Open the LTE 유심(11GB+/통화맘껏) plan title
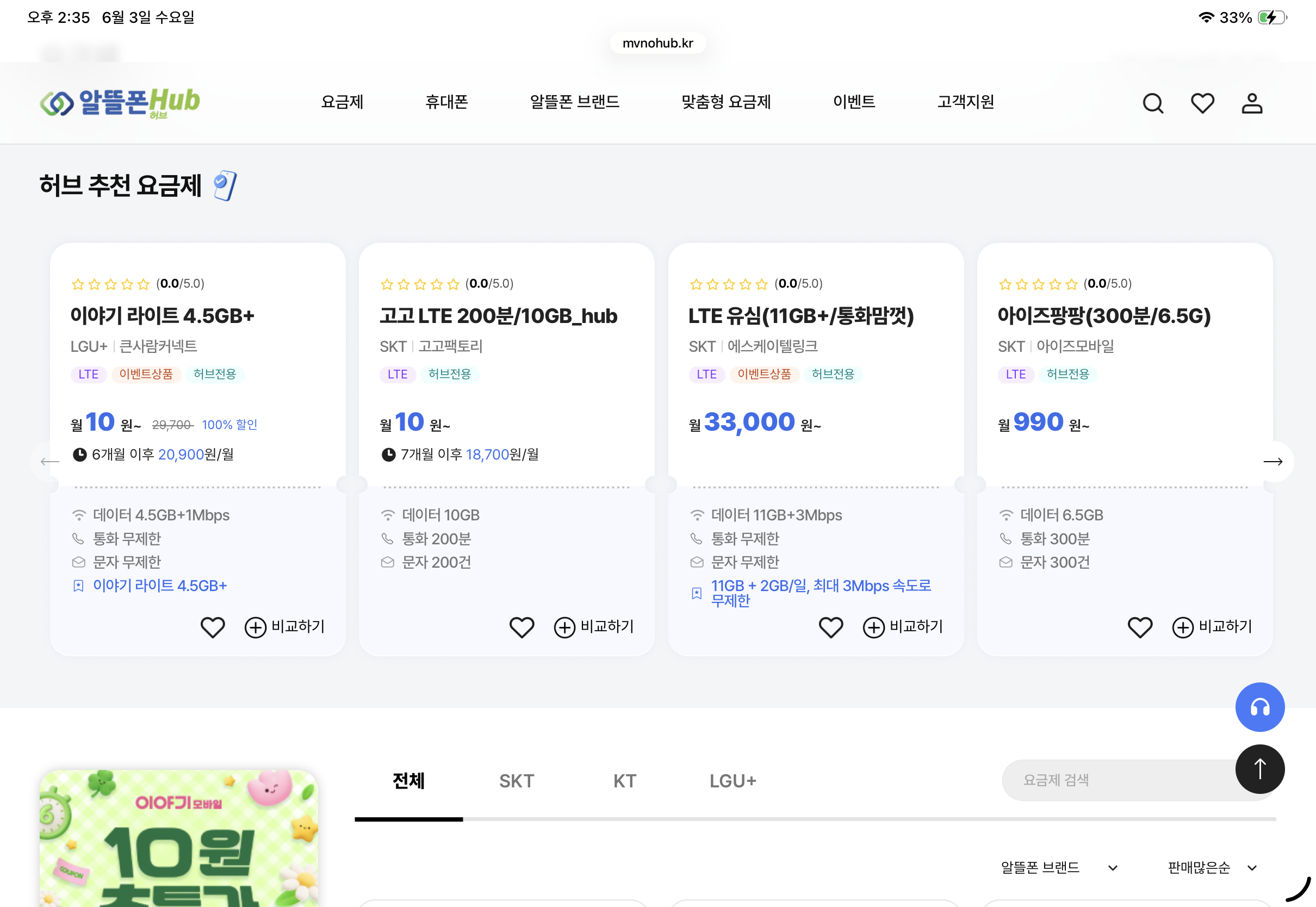 (801, 315)
